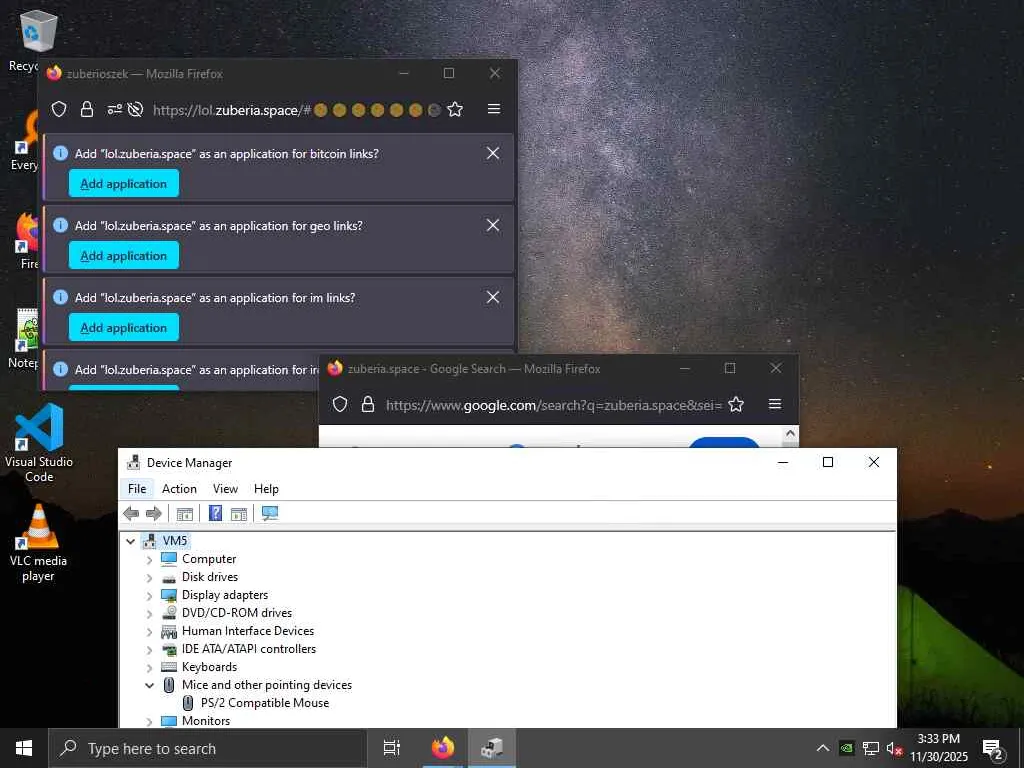Image resolution: width=1024 pixels, height=768 pixels.
Task: Add application for geo links
Action: tap(123, 255)
